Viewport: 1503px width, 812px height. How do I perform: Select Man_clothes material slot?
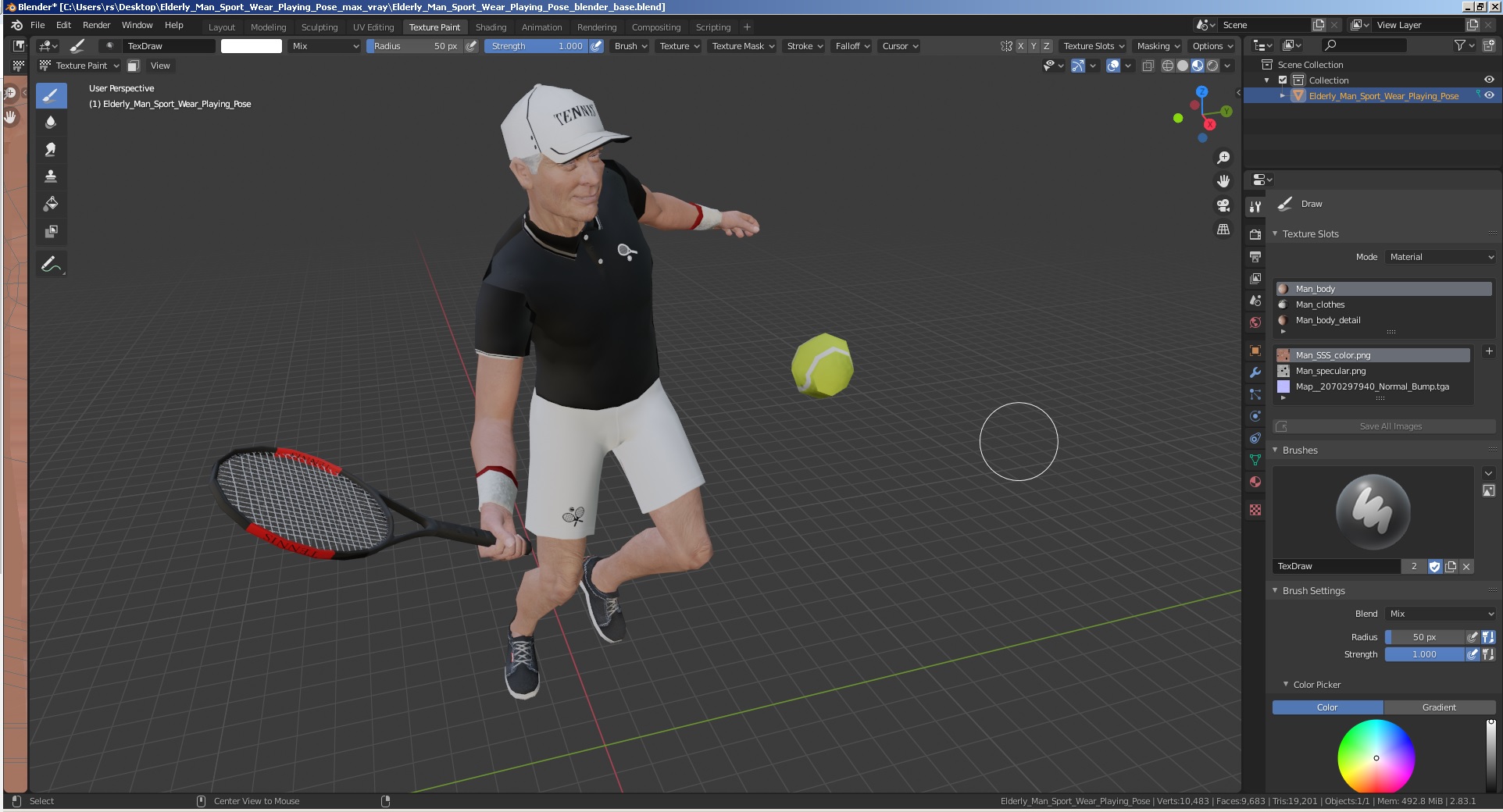(1383, 304)
